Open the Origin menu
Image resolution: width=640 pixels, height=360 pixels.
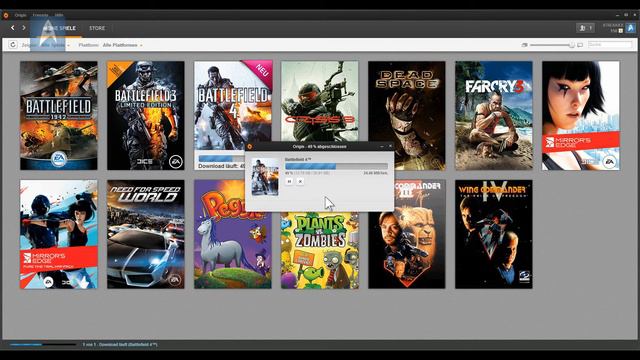[x=20, y=15]
